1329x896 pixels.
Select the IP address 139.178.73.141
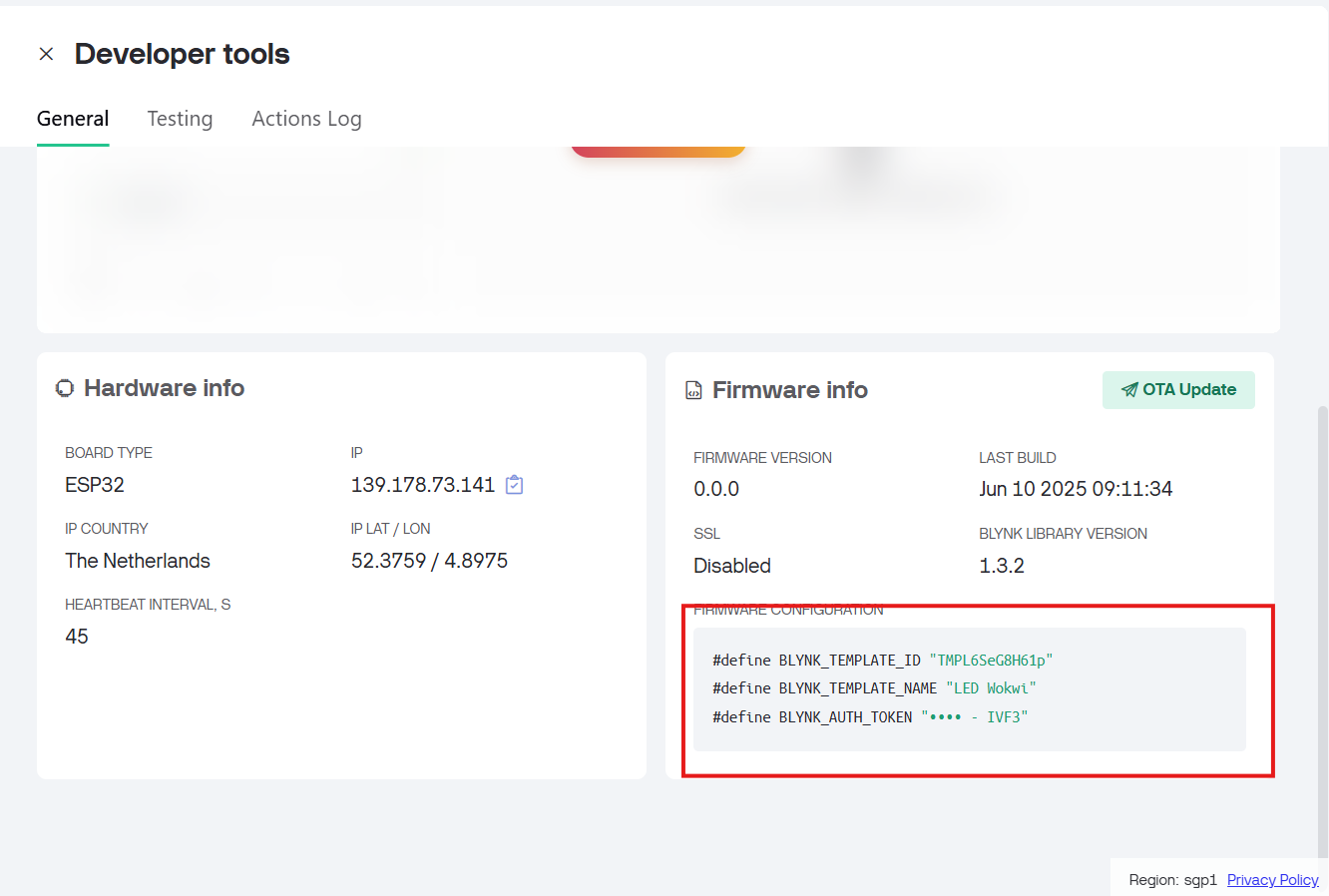(423, 485)
